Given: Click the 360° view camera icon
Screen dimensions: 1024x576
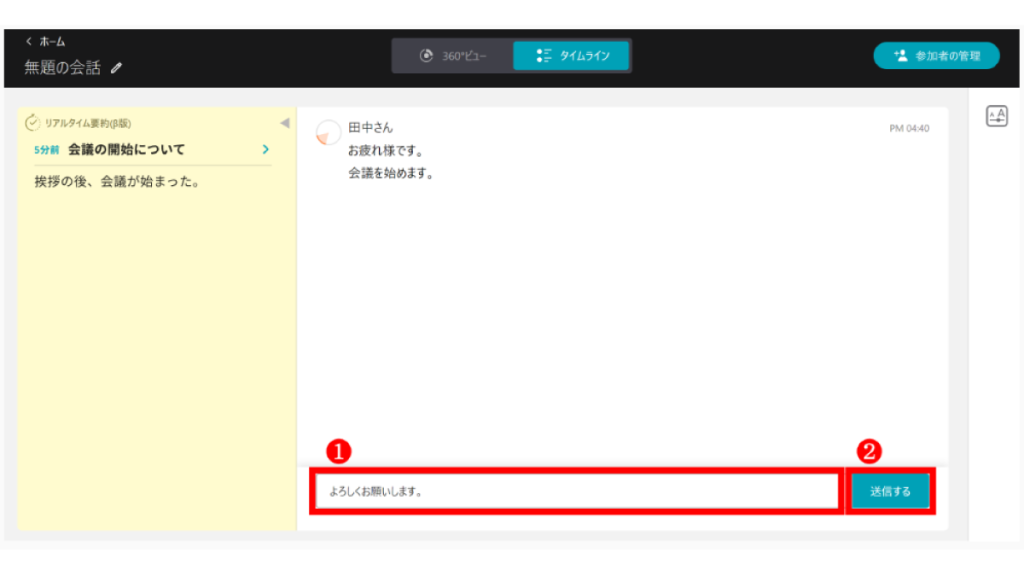Looking at the screenshot, I should 426,56.
